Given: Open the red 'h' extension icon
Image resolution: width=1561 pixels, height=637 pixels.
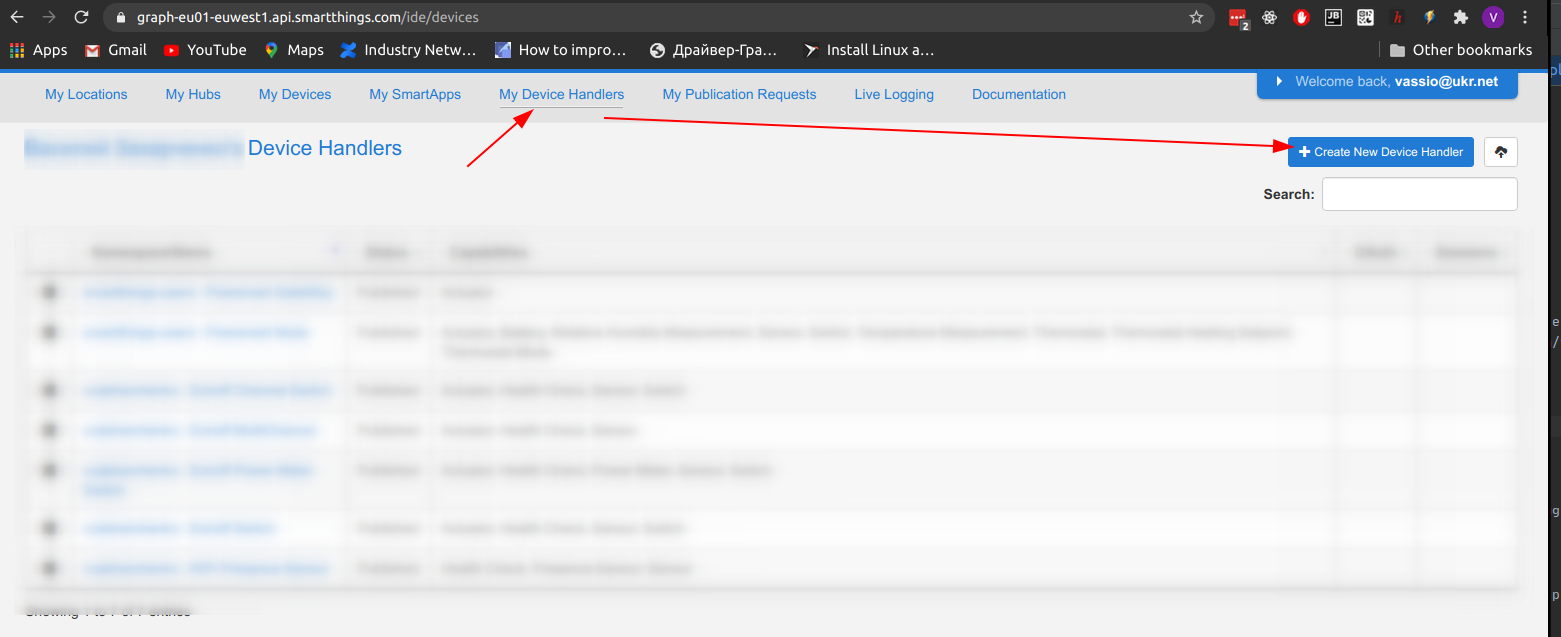Looking at the screenshot, I should pyautogui.click(x=1397, y=17).
